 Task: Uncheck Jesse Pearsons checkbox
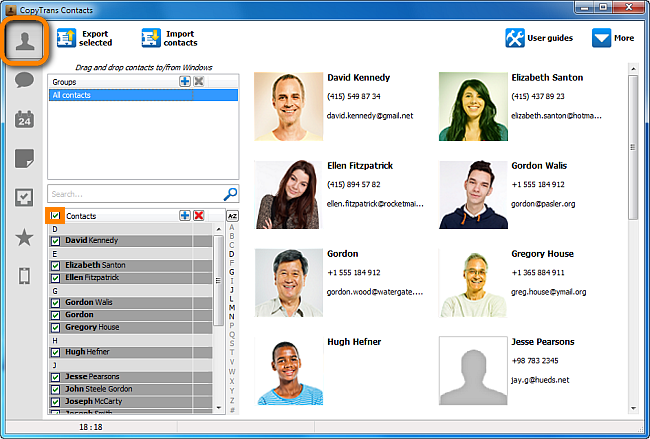point(56,377)
